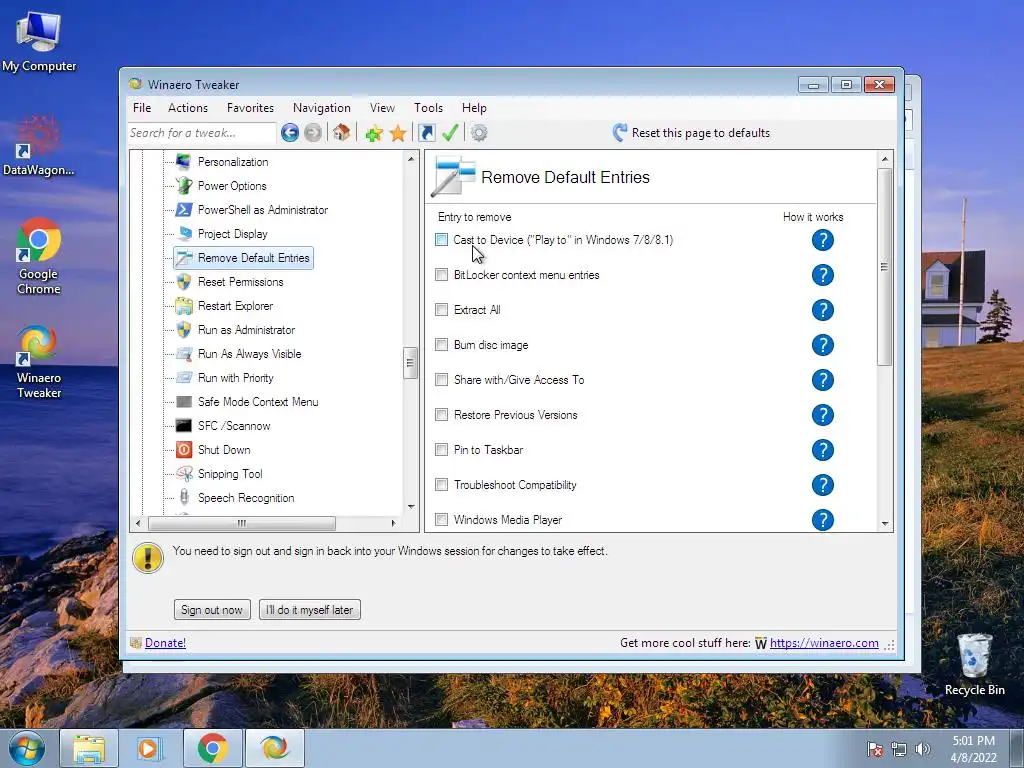
Task: Open the Donate! link
Action: coord(165,643)
